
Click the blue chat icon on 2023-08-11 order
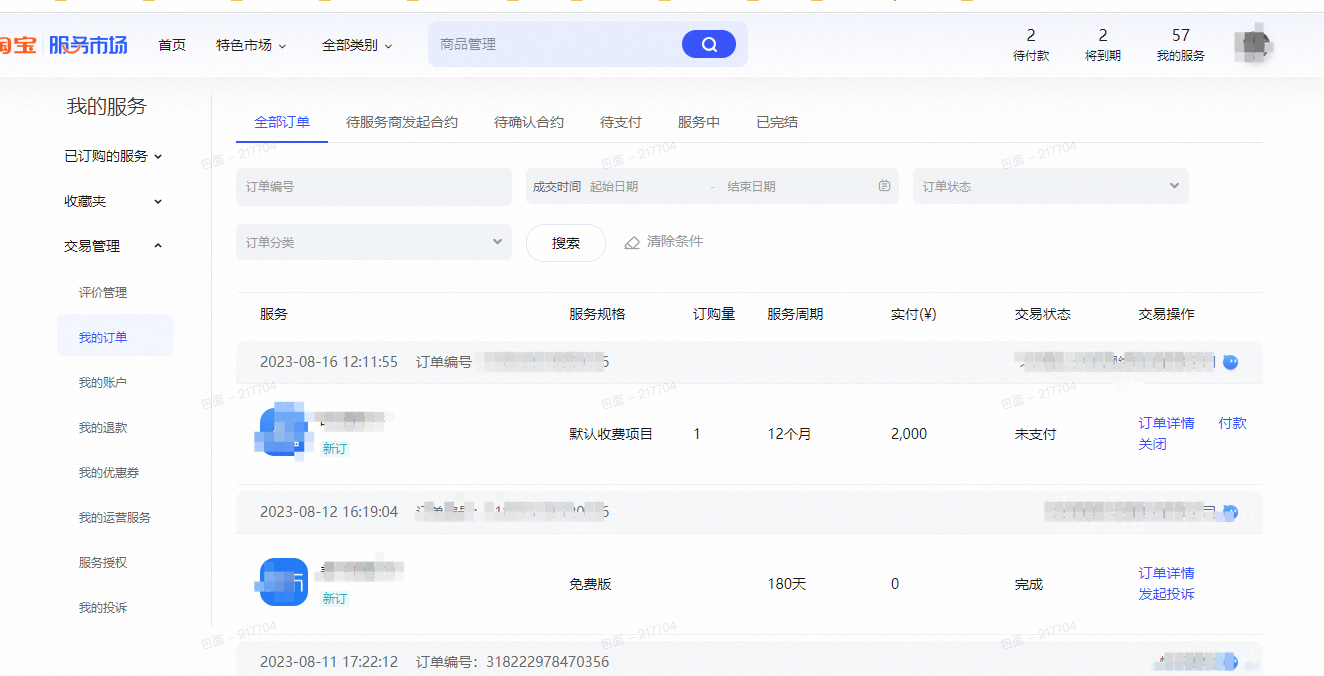click(x=1230, y=662)
